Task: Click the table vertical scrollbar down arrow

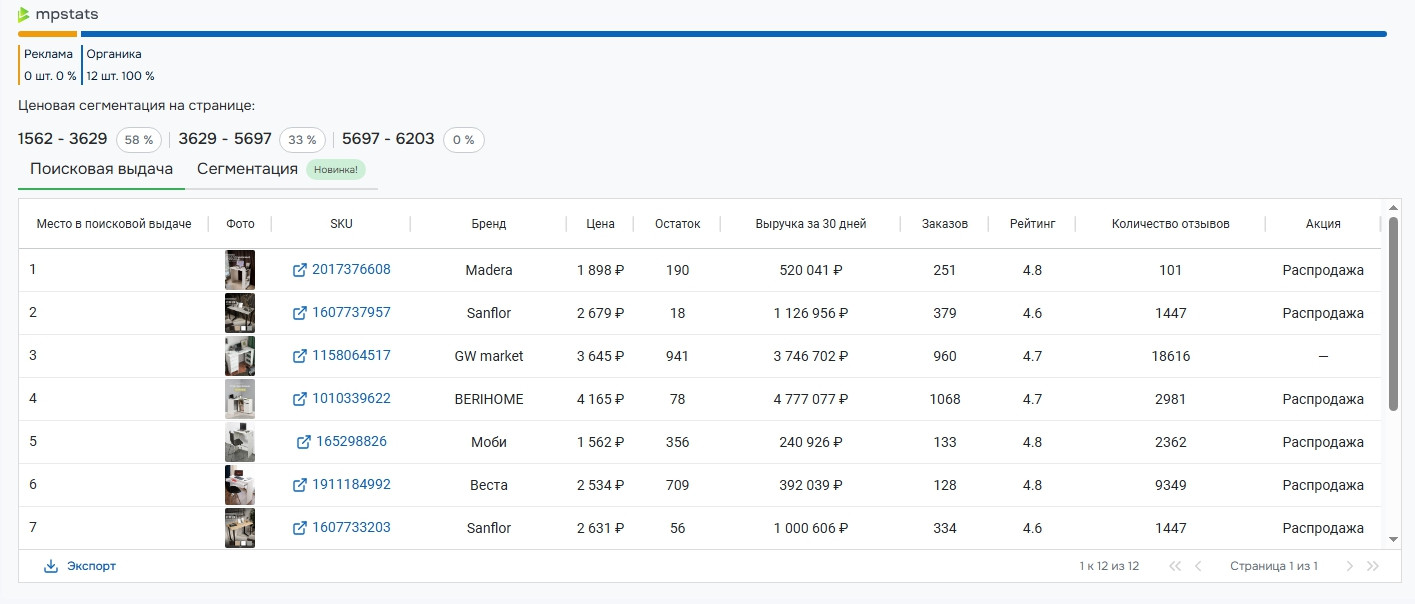Action: coord(1394,539)
